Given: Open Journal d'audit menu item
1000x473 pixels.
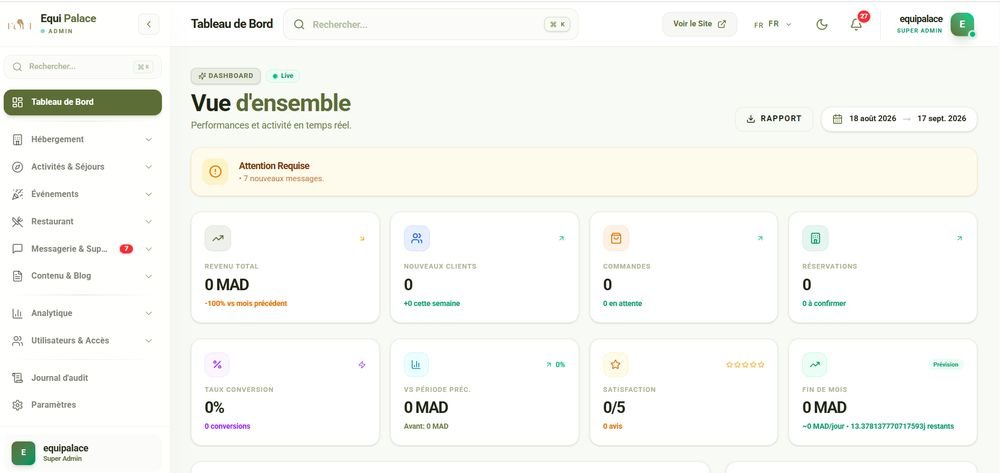Looking at the screenshot, I should tap(83, 378).
